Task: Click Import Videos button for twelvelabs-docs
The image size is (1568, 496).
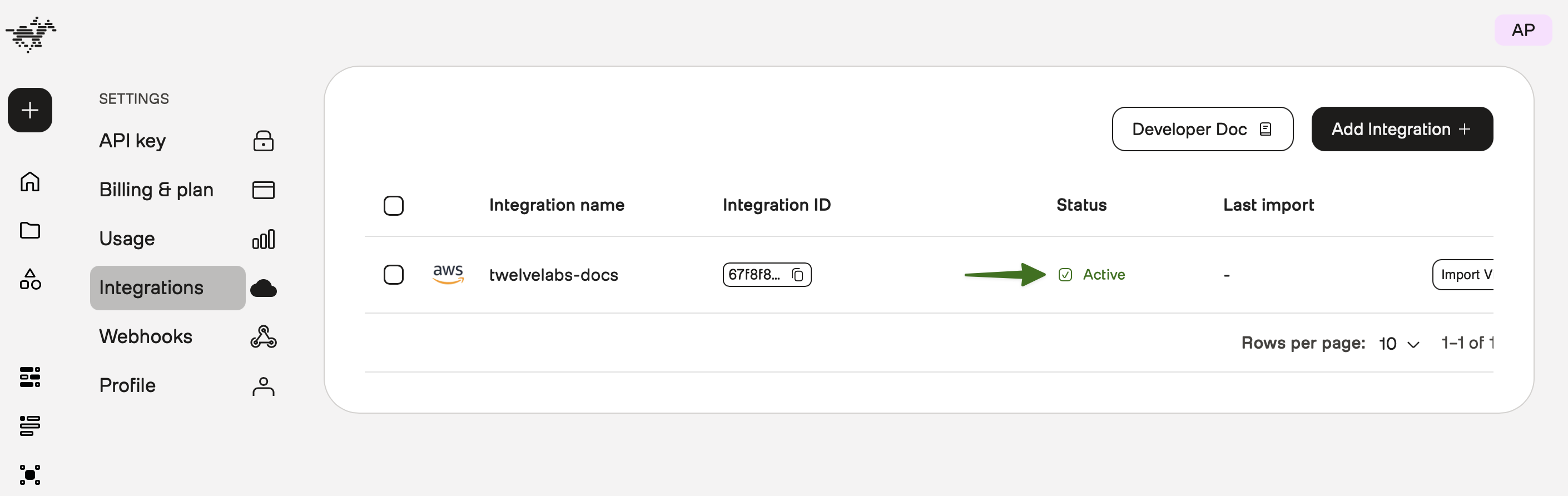Action: click(1463, 275)
